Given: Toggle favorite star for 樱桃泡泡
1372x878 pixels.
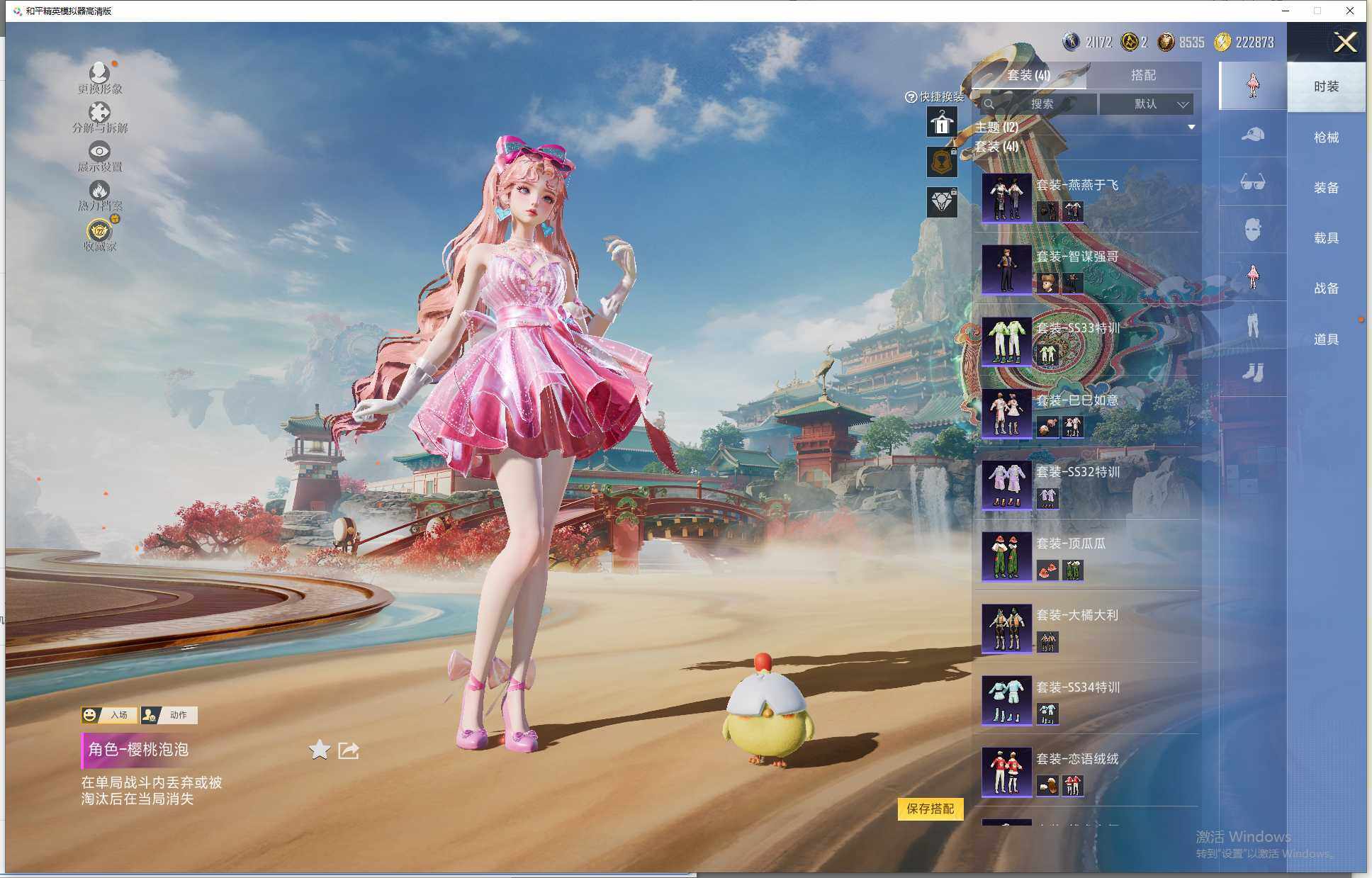Looking at the screenshot, I should pyautogui.click(x=320, y=750).
